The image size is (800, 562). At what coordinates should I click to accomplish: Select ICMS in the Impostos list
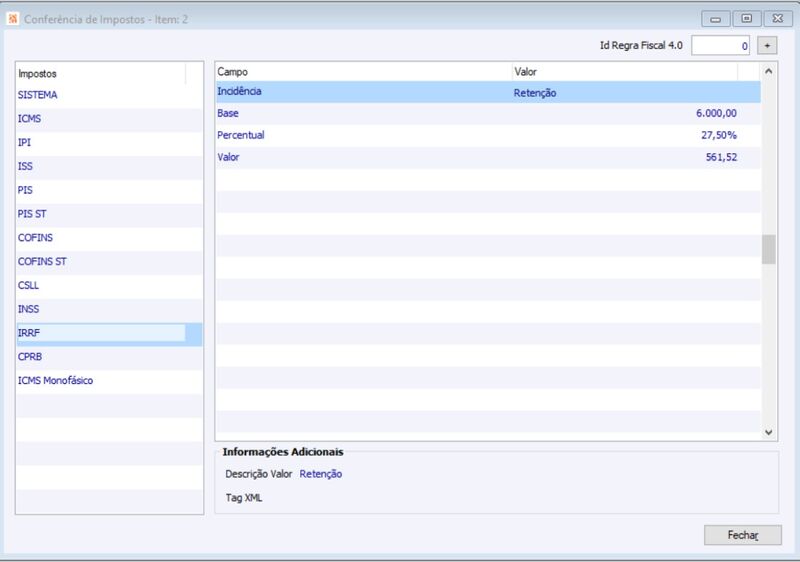point(109,119)
